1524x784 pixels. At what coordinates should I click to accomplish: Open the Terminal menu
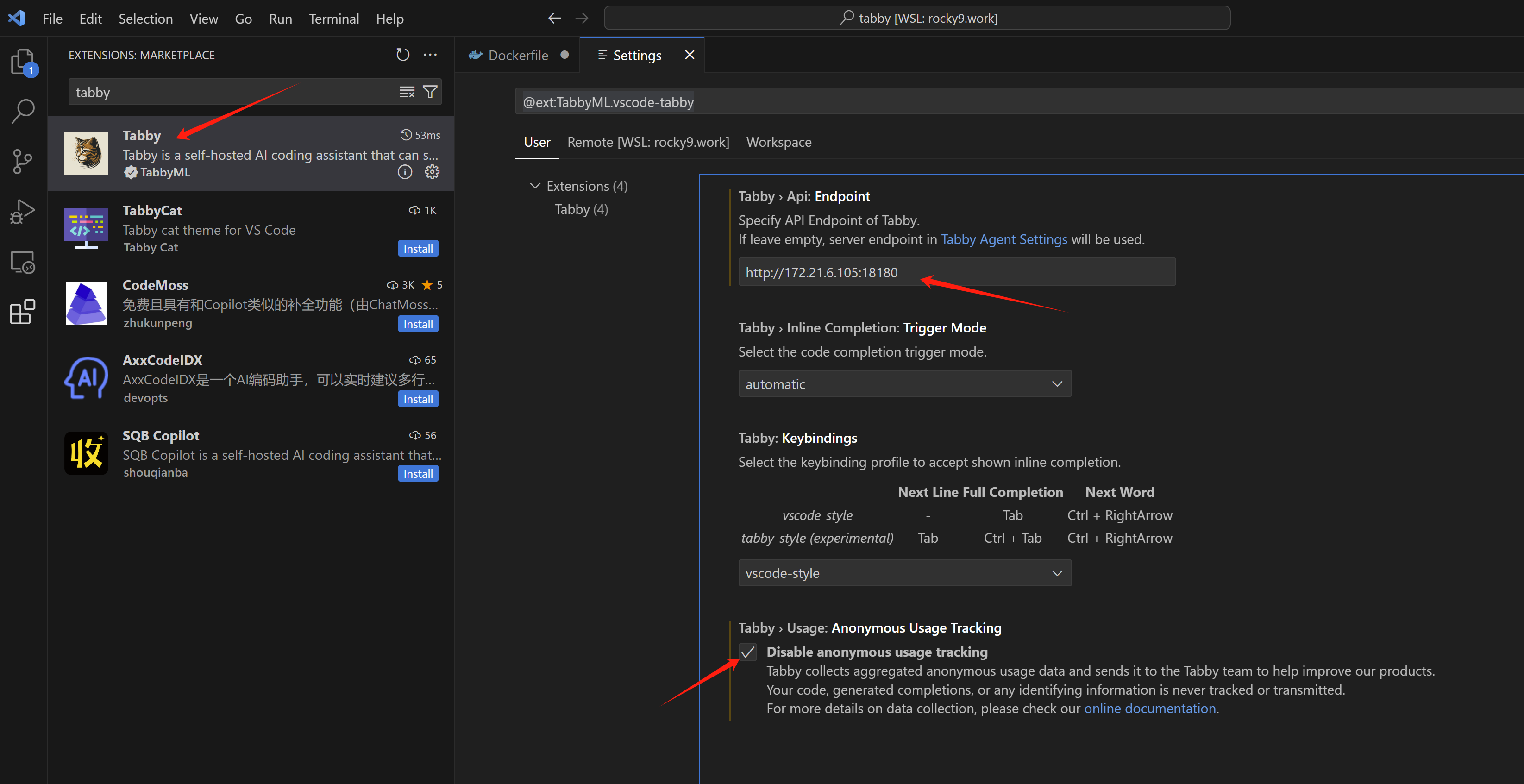coord(334,19)
